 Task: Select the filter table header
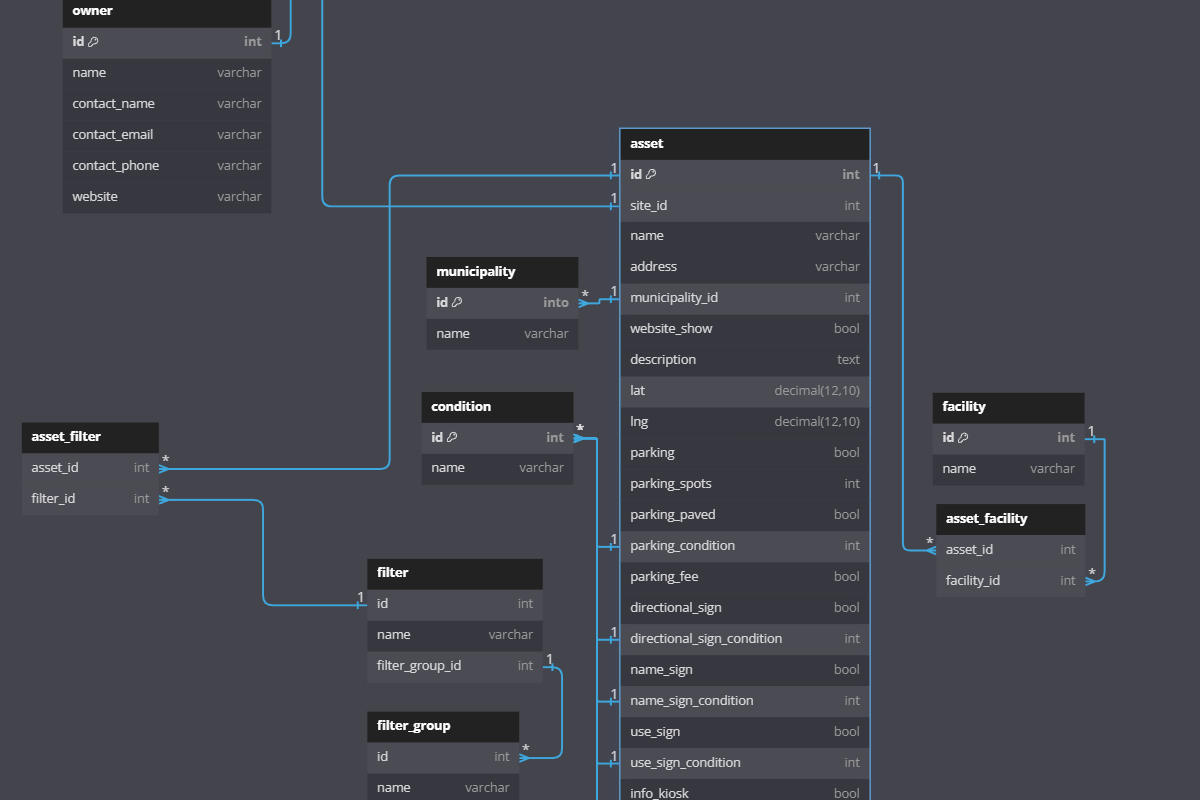tap(455, 574)
